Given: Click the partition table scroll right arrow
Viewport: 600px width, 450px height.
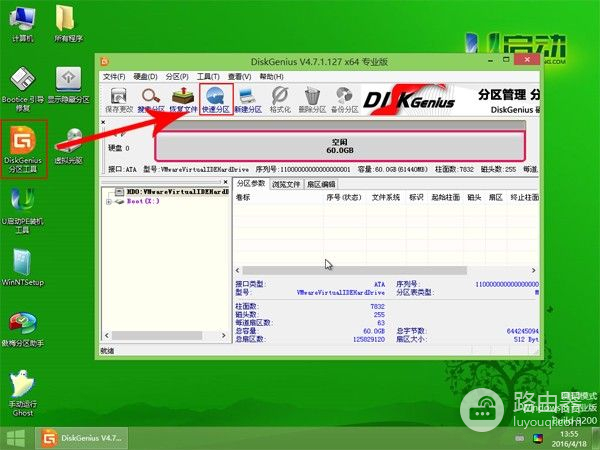Looking at the screenshot, I should coord(533,270).
